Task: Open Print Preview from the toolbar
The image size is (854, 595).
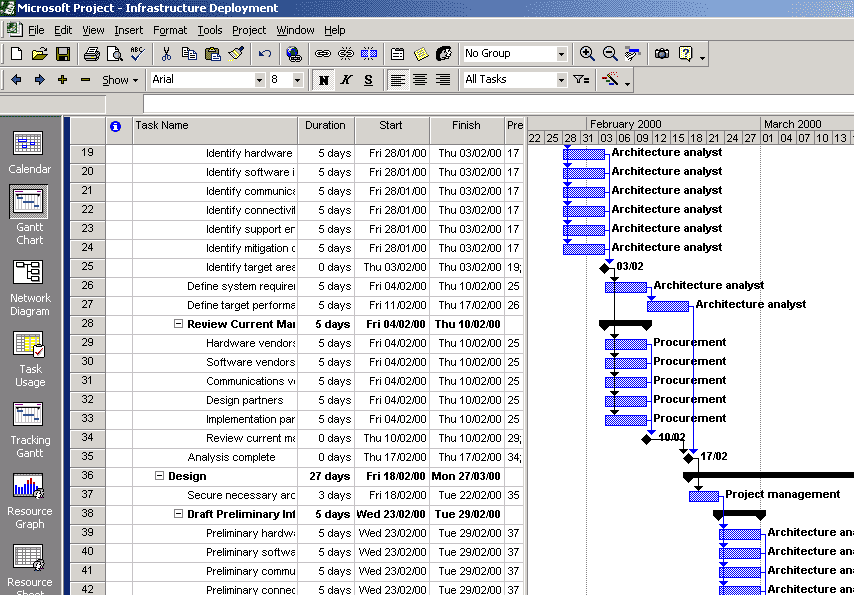Action: 113,54
